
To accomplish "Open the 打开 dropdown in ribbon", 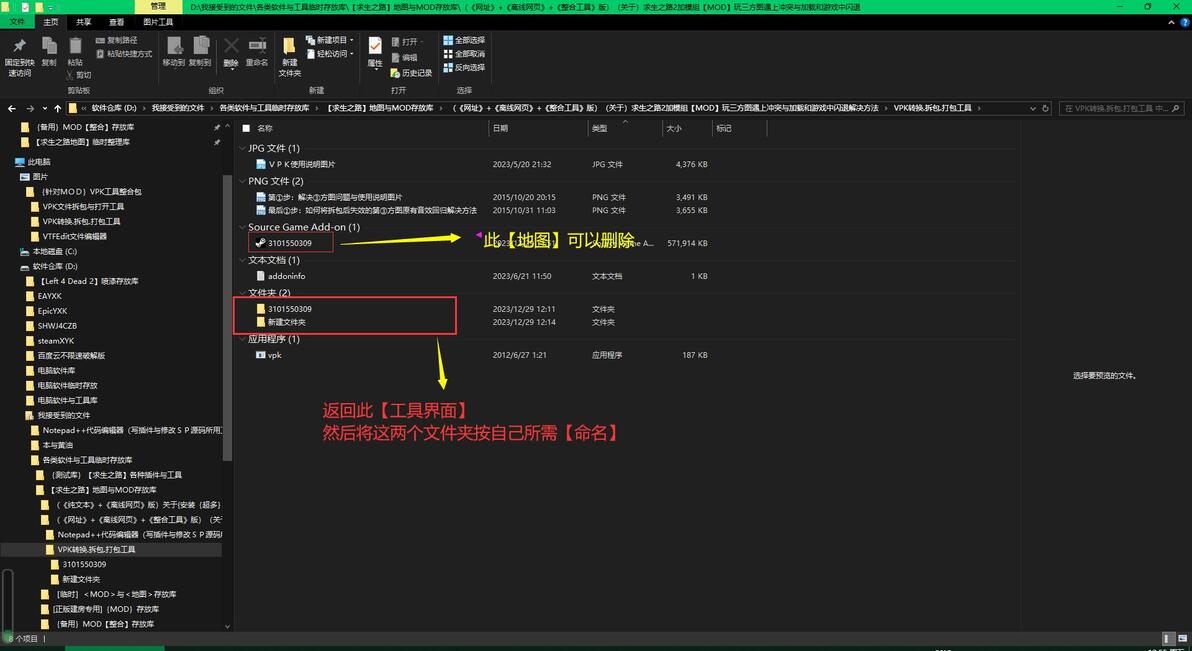I will coord(407,42).
